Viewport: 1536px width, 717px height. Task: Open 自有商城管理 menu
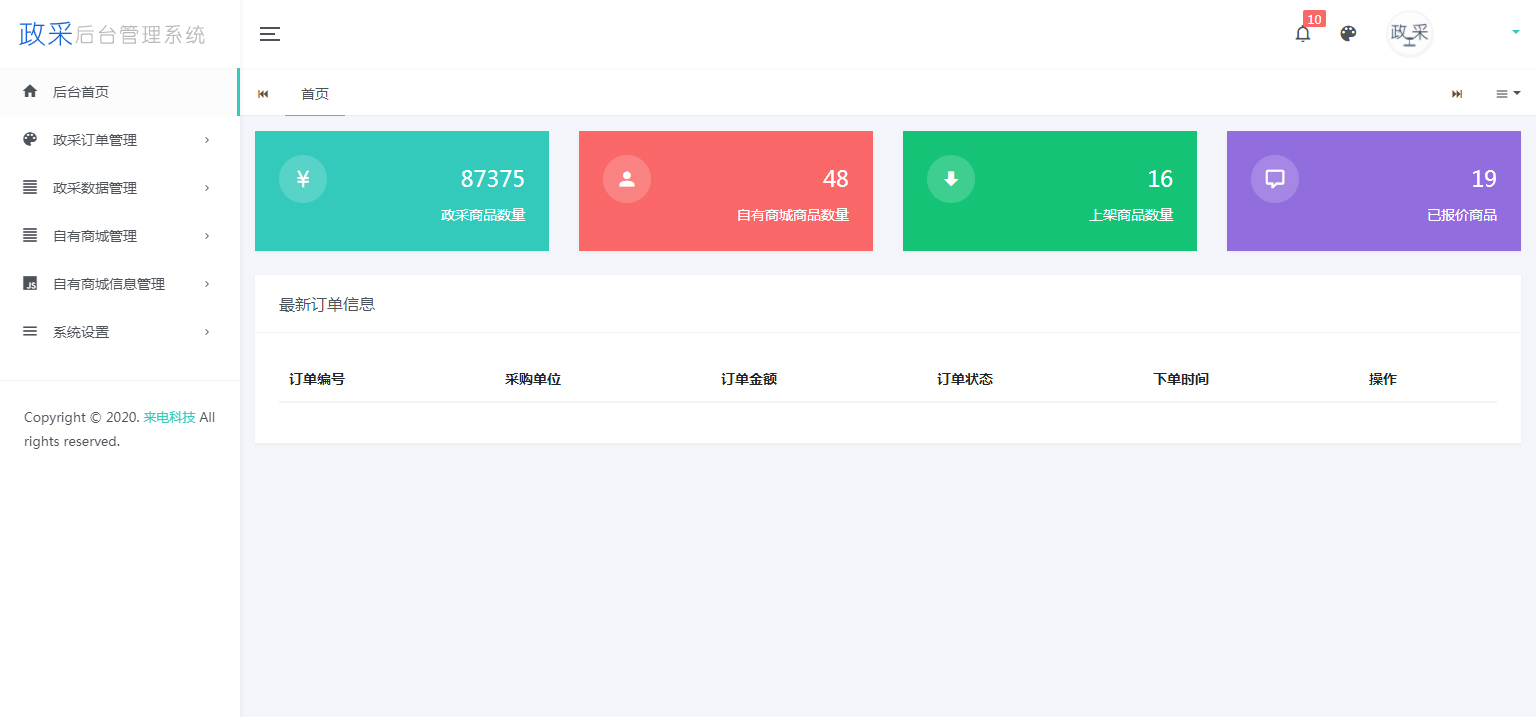click(x=119, y=236)
